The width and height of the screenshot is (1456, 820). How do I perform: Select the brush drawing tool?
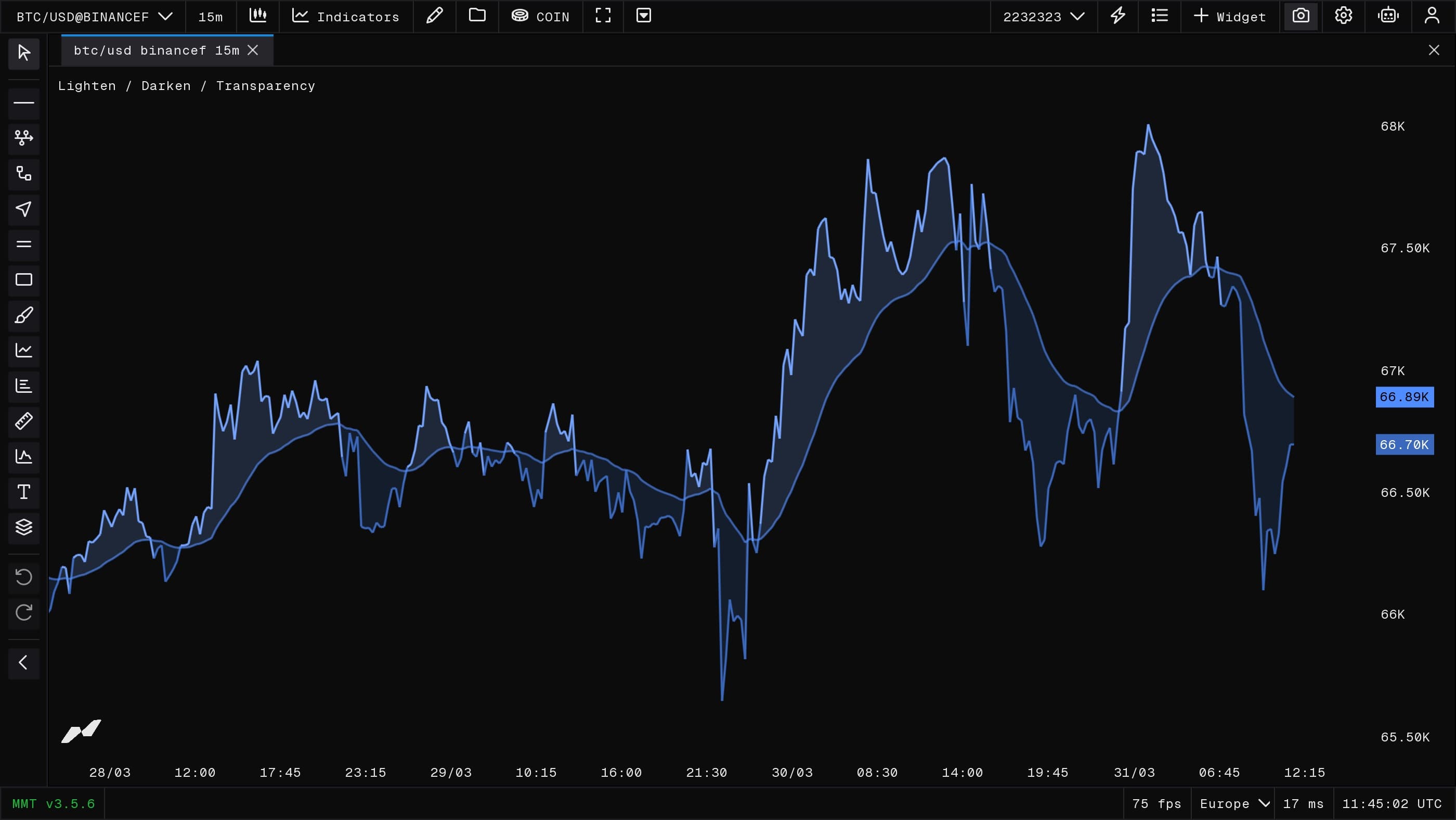pyautogui.click(x=24, y=315)
